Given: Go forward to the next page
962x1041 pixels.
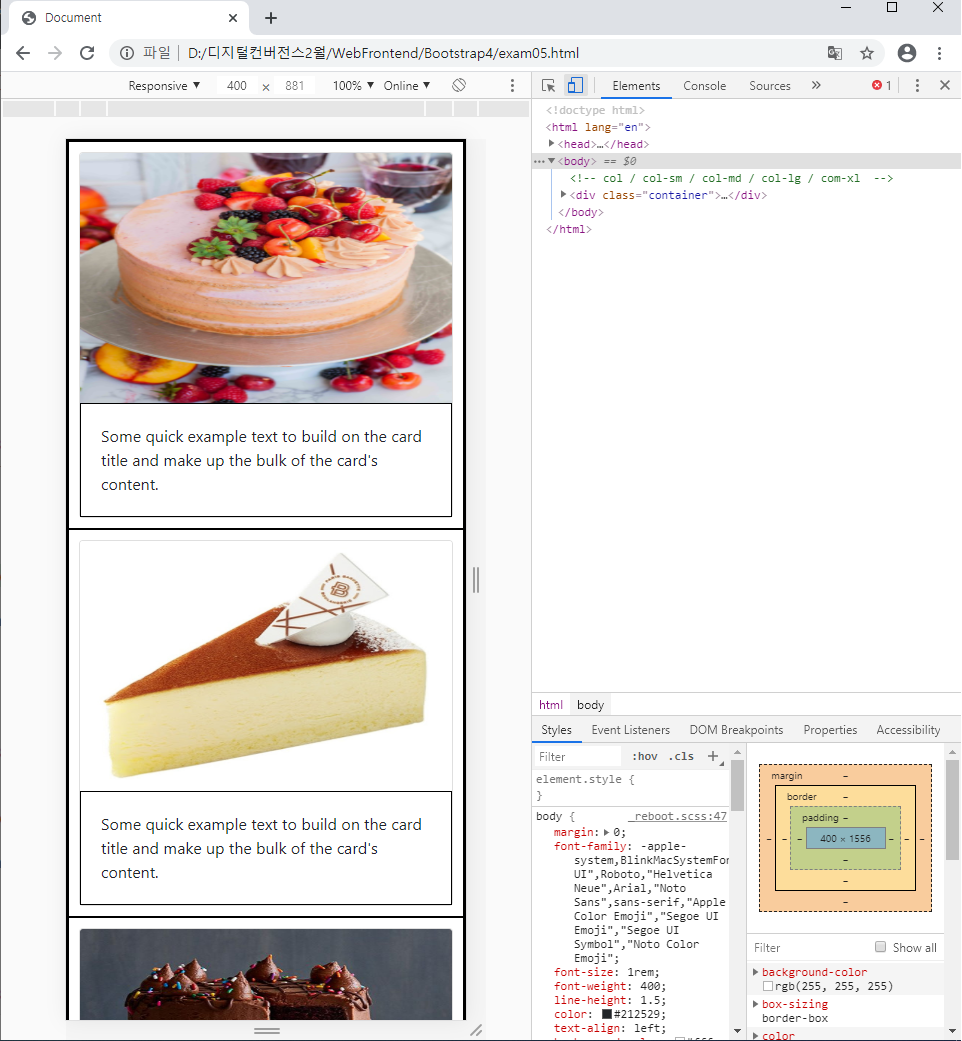Looking at the screenshot, I should 55,53.
